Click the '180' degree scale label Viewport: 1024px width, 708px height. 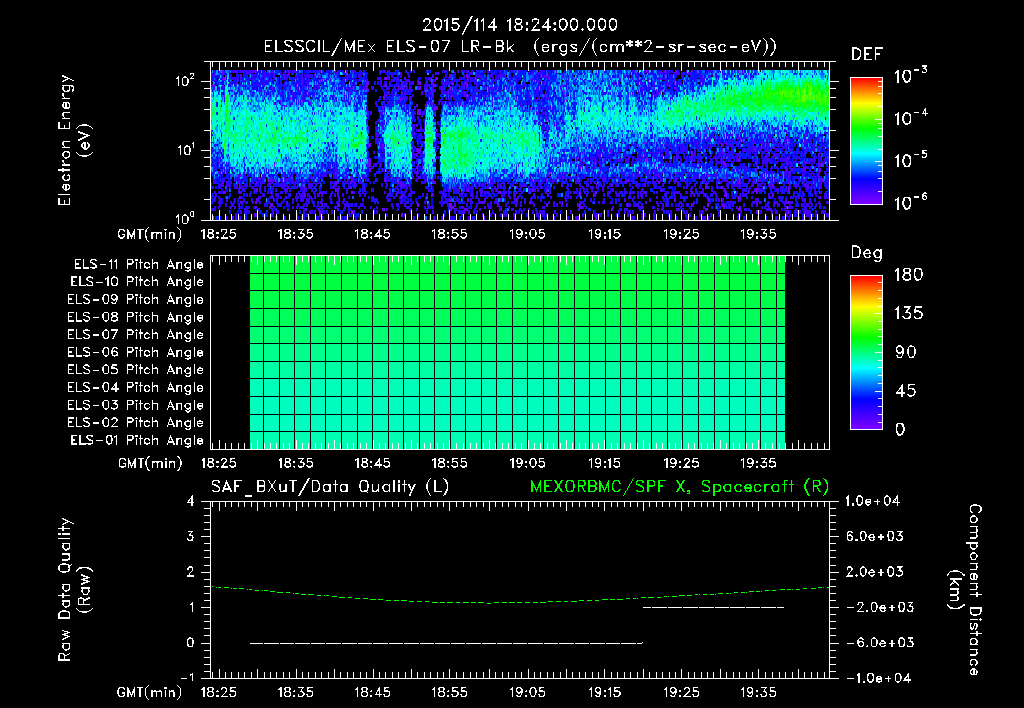pos(908,274)
